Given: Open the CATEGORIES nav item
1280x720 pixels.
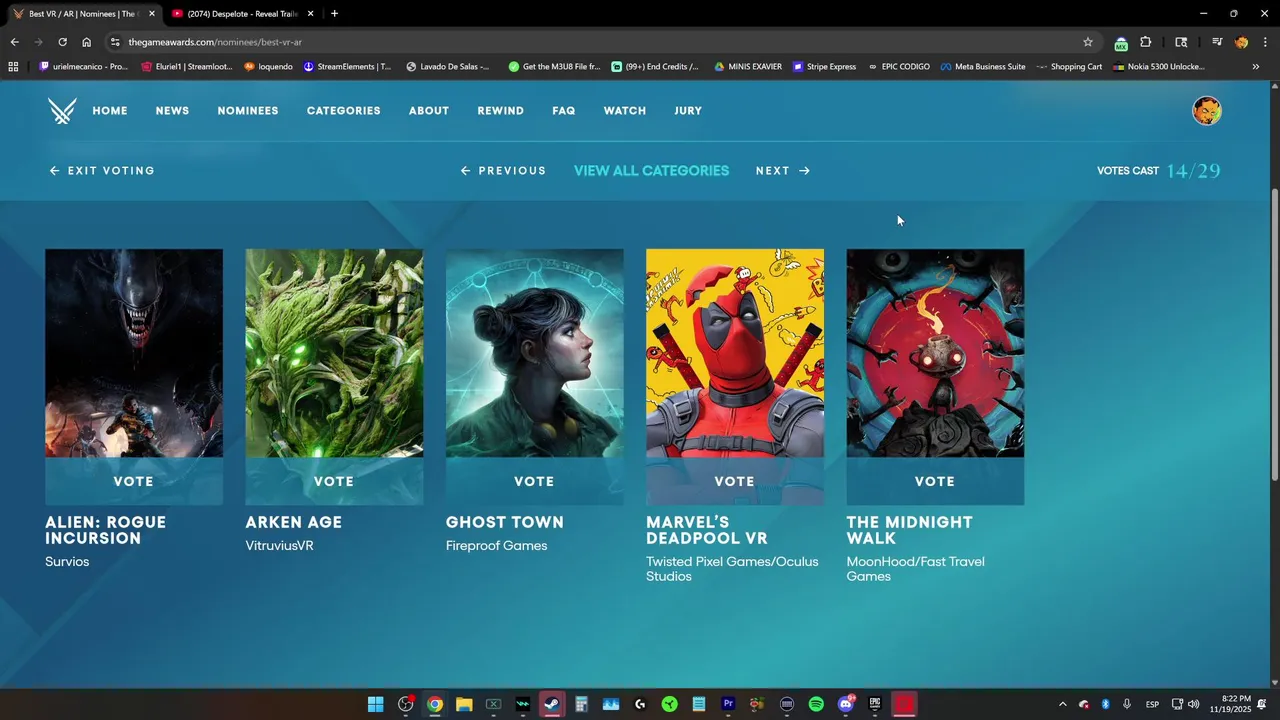Looking at the screenshot, I should coord(343,111).
